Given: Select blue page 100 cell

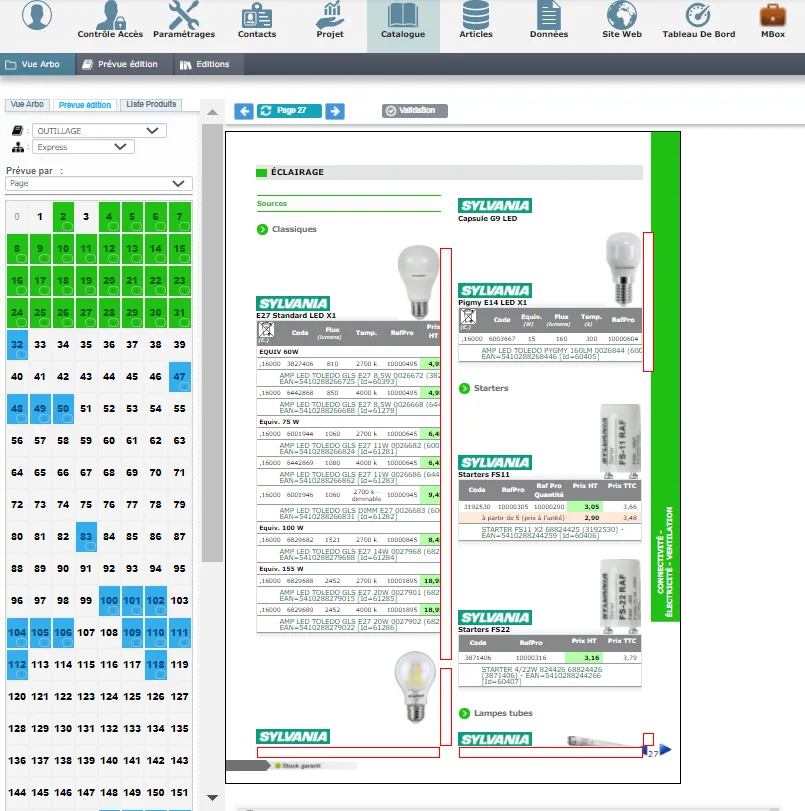Looking at the screenshot, I should [x=109, y=600].
